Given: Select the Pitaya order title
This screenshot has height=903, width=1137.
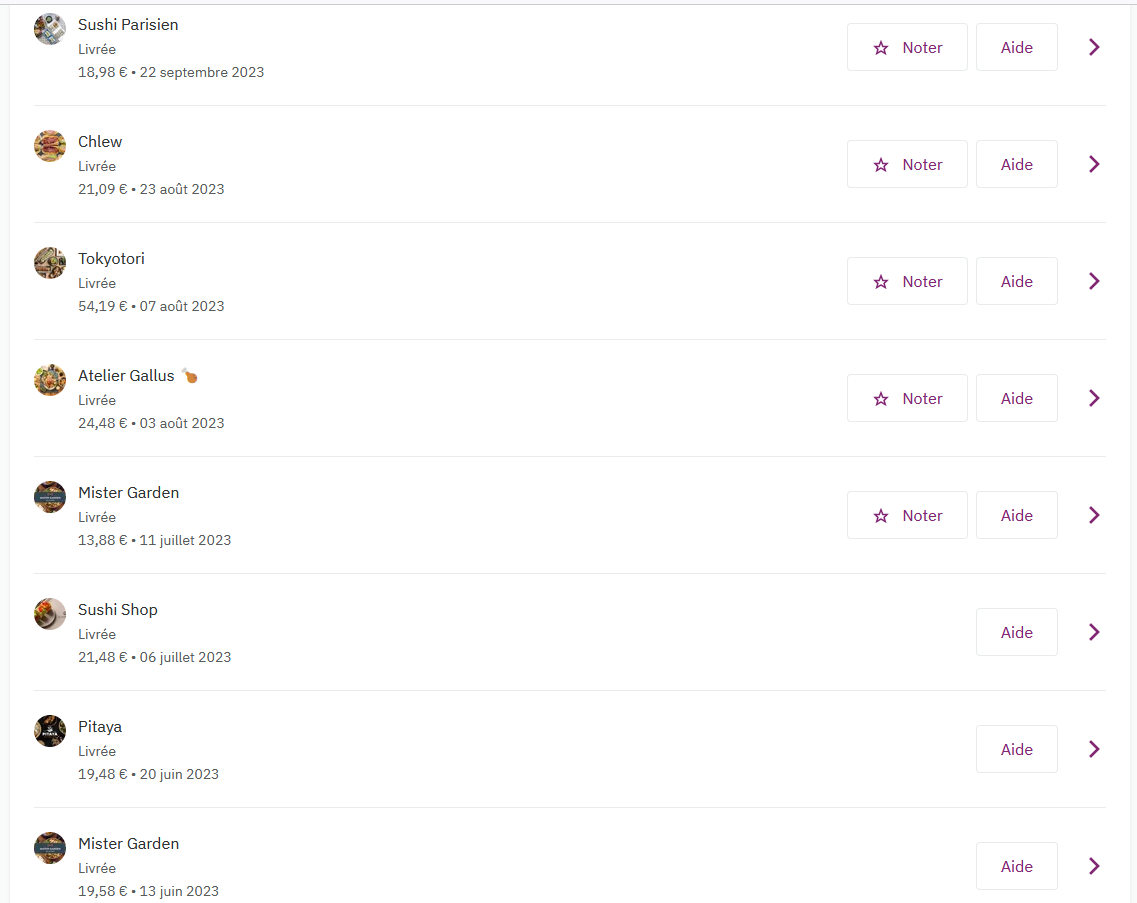Looking at the screenshot, I should 100,727.
